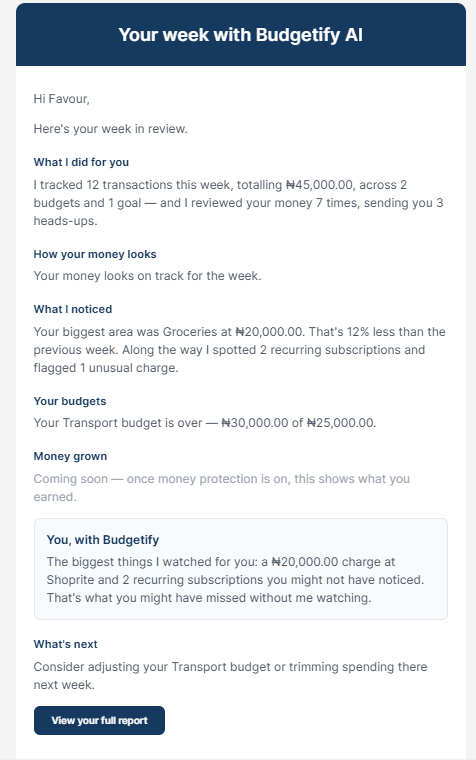Click the greyed Coming soon money protection text
476x760 pixels.
pos(222,488)
